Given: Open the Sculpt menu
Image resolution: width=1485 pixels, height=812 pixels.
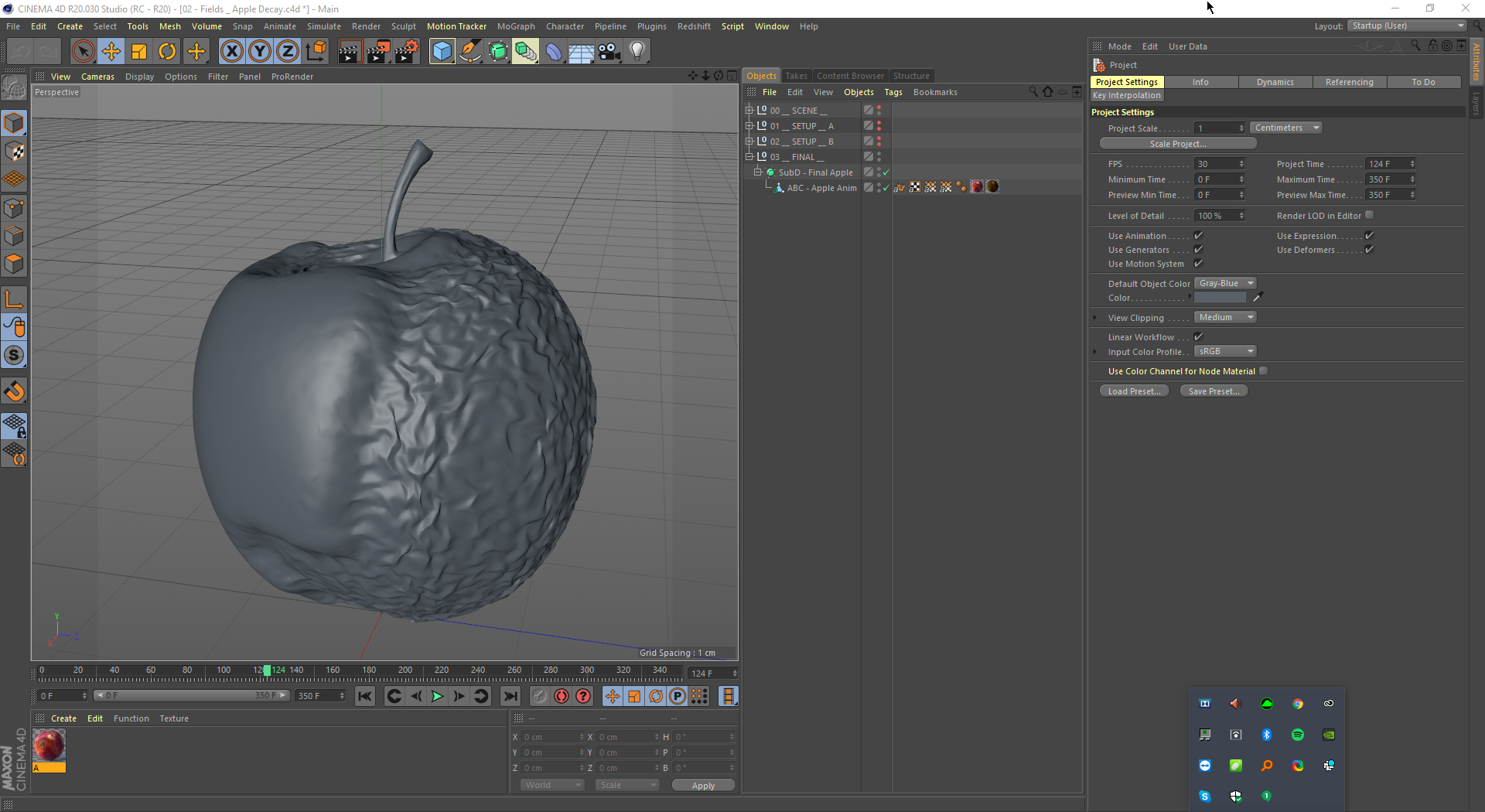Looking at the screenshot, I should [x=403, y=26].
